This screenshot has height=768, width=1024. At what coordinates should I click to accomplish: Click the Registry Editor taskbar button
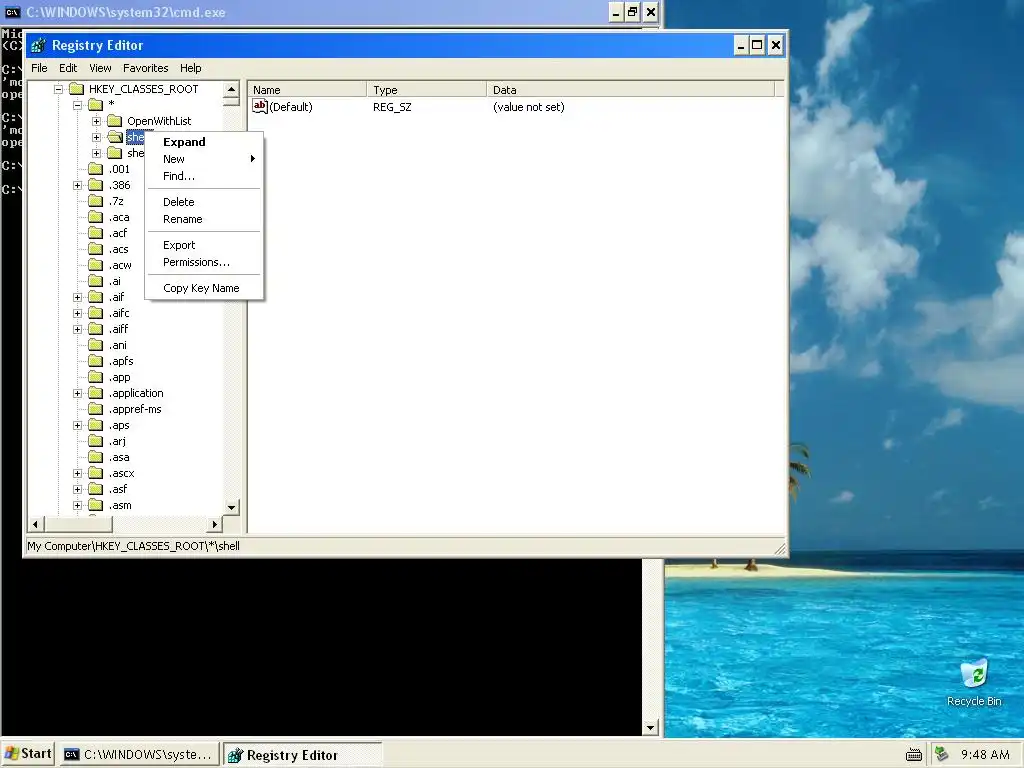coord(302,754)
